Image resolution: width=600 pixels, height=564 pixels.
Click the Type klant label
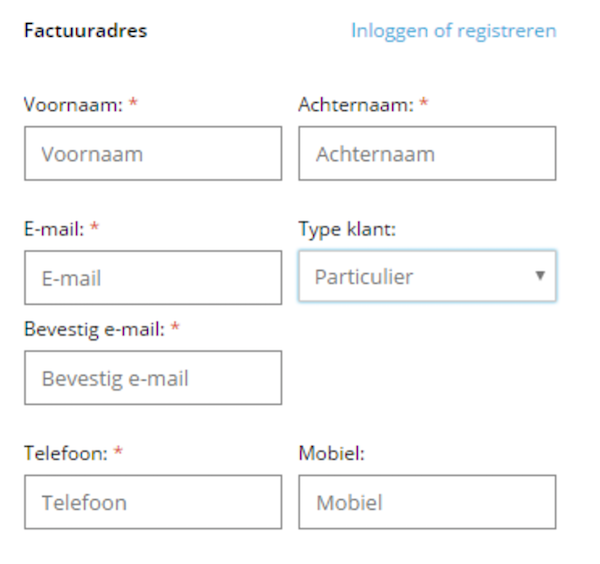[347, 229]
